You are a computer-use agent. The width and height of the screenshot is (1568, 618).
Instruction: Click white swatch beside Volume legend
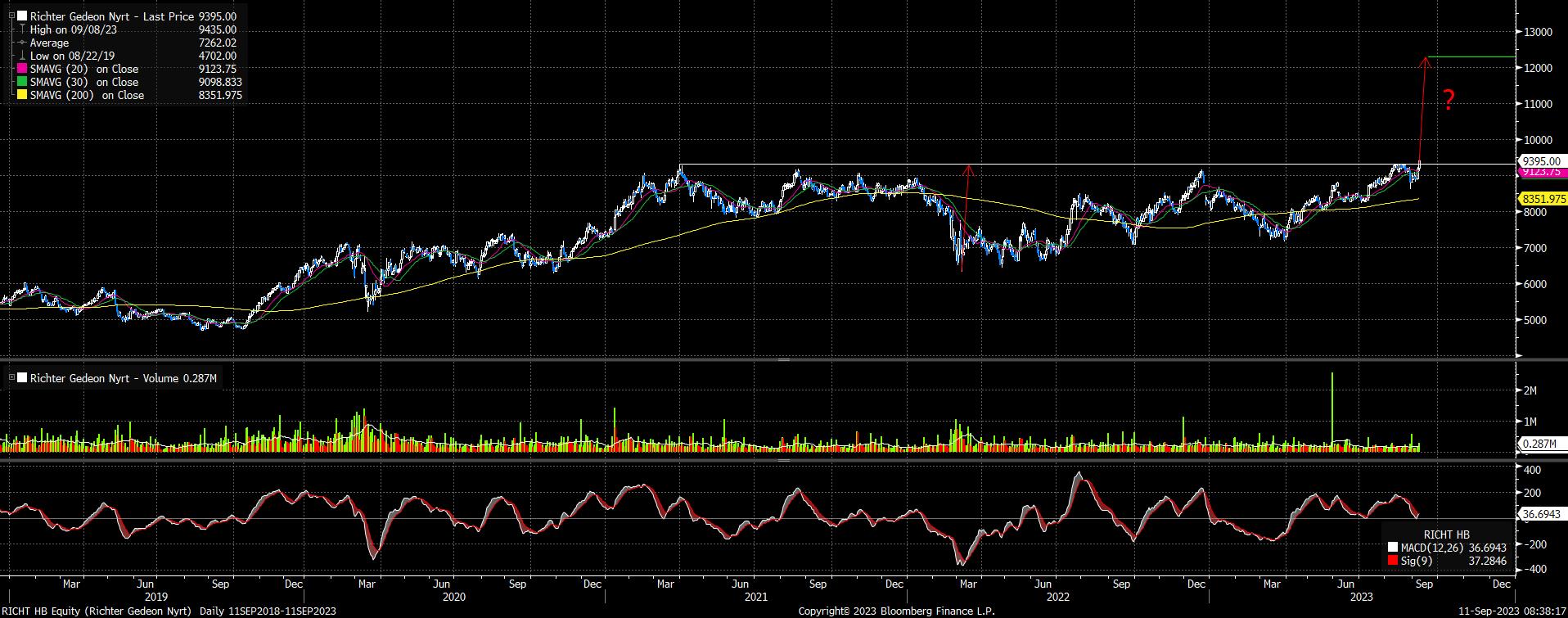[22, 378]
